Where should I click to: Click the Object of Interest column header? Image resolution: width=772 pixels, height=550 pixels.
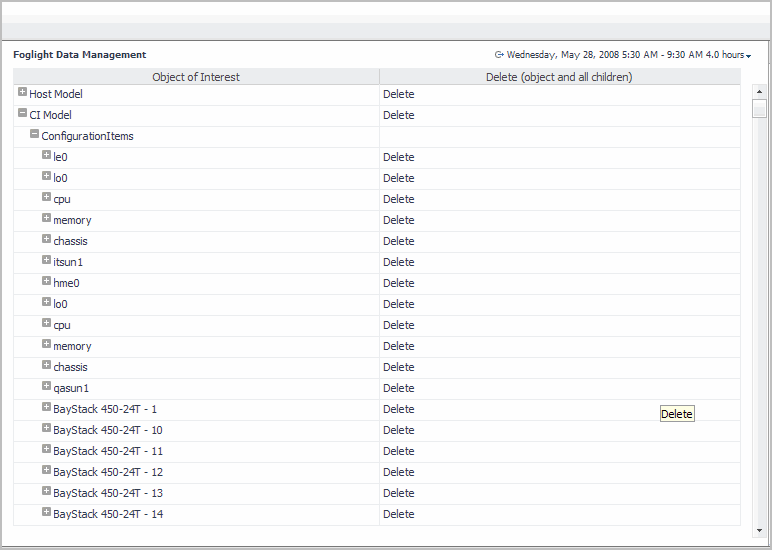click(196, 77)
